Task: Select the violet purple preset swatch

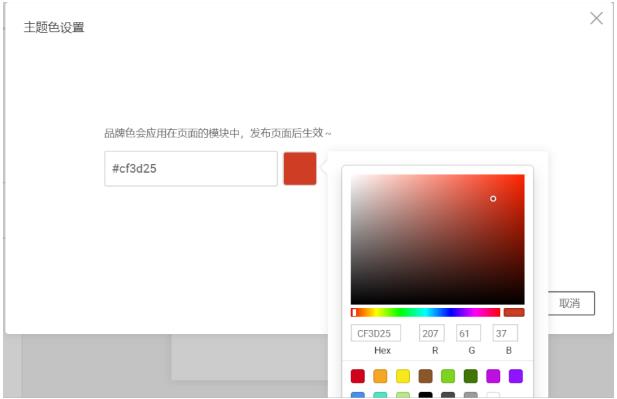Action: pos(516,376)
